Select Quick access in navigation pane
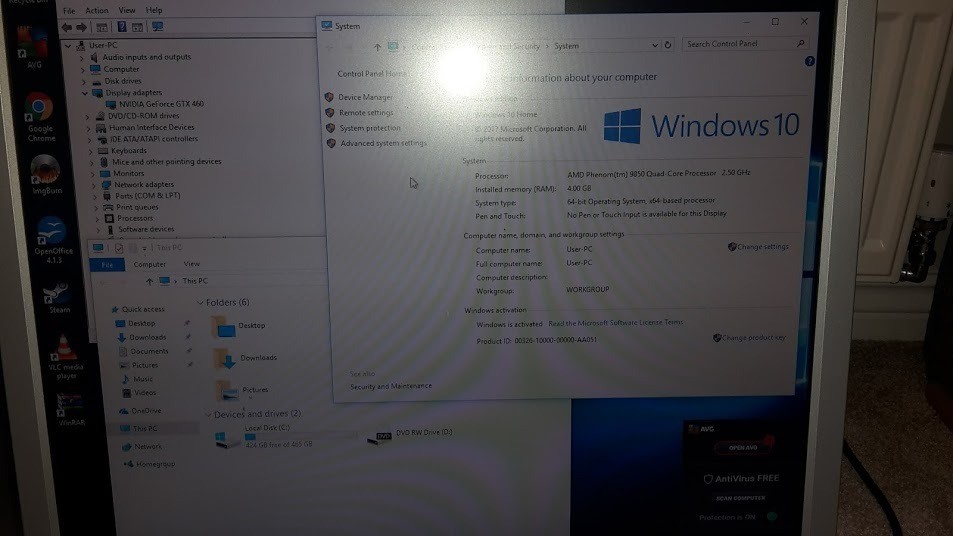The width and height of the screenshot is (953, 536). click(x=143, y=309)
